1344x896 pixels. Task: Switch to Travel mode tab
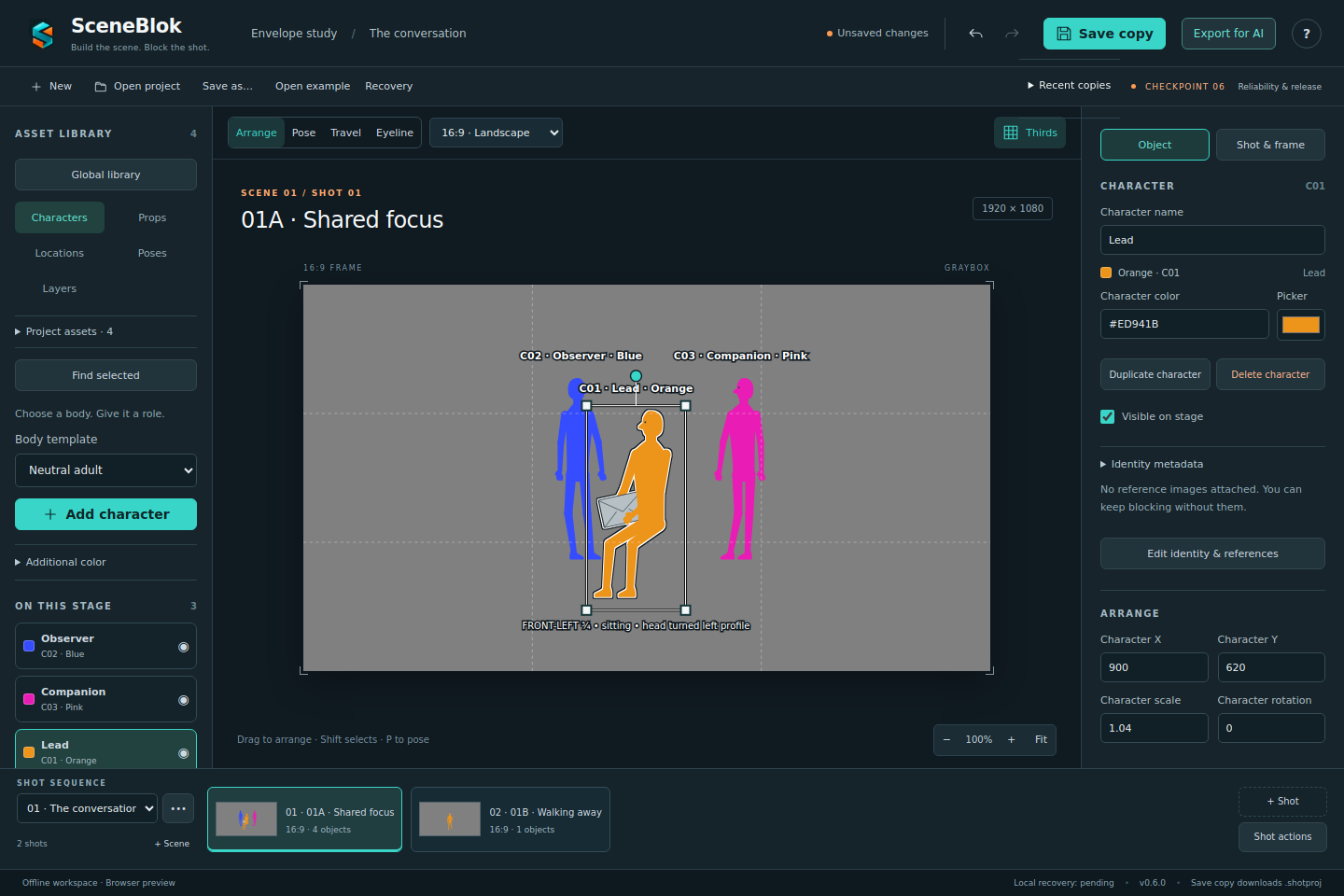345,133
